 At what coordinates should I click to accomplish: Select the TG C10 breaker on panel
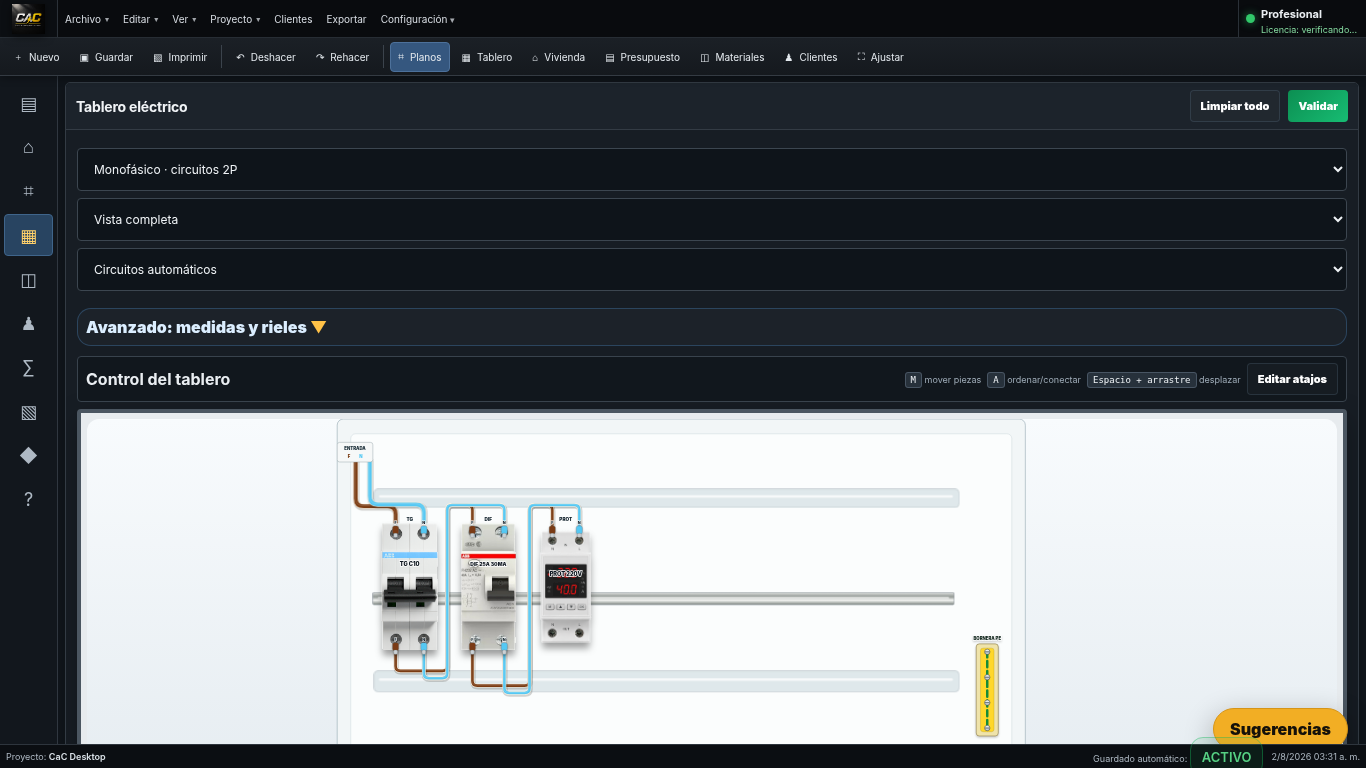click(409, 588)
